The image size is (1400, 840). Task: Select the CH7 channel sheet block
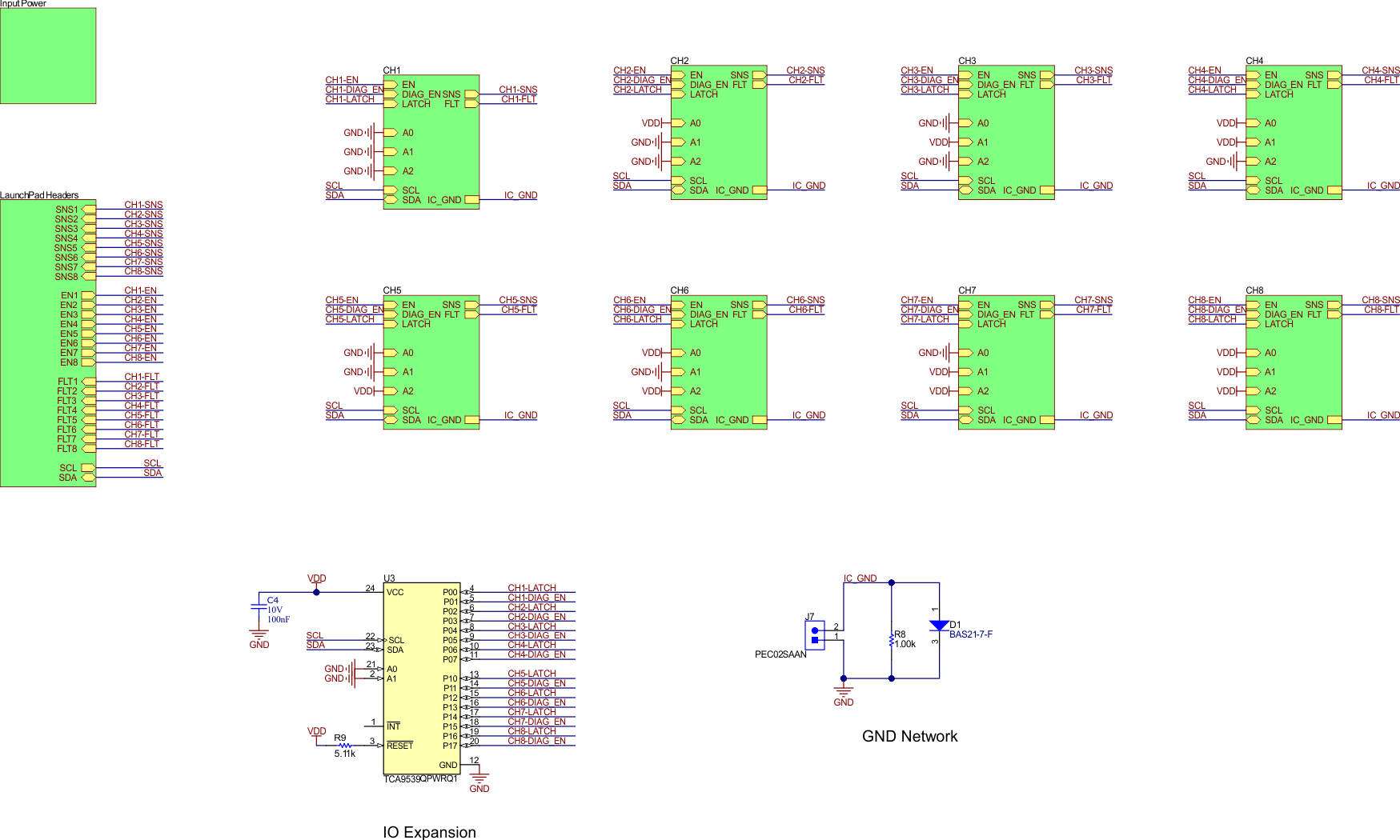coord(1006,362)
